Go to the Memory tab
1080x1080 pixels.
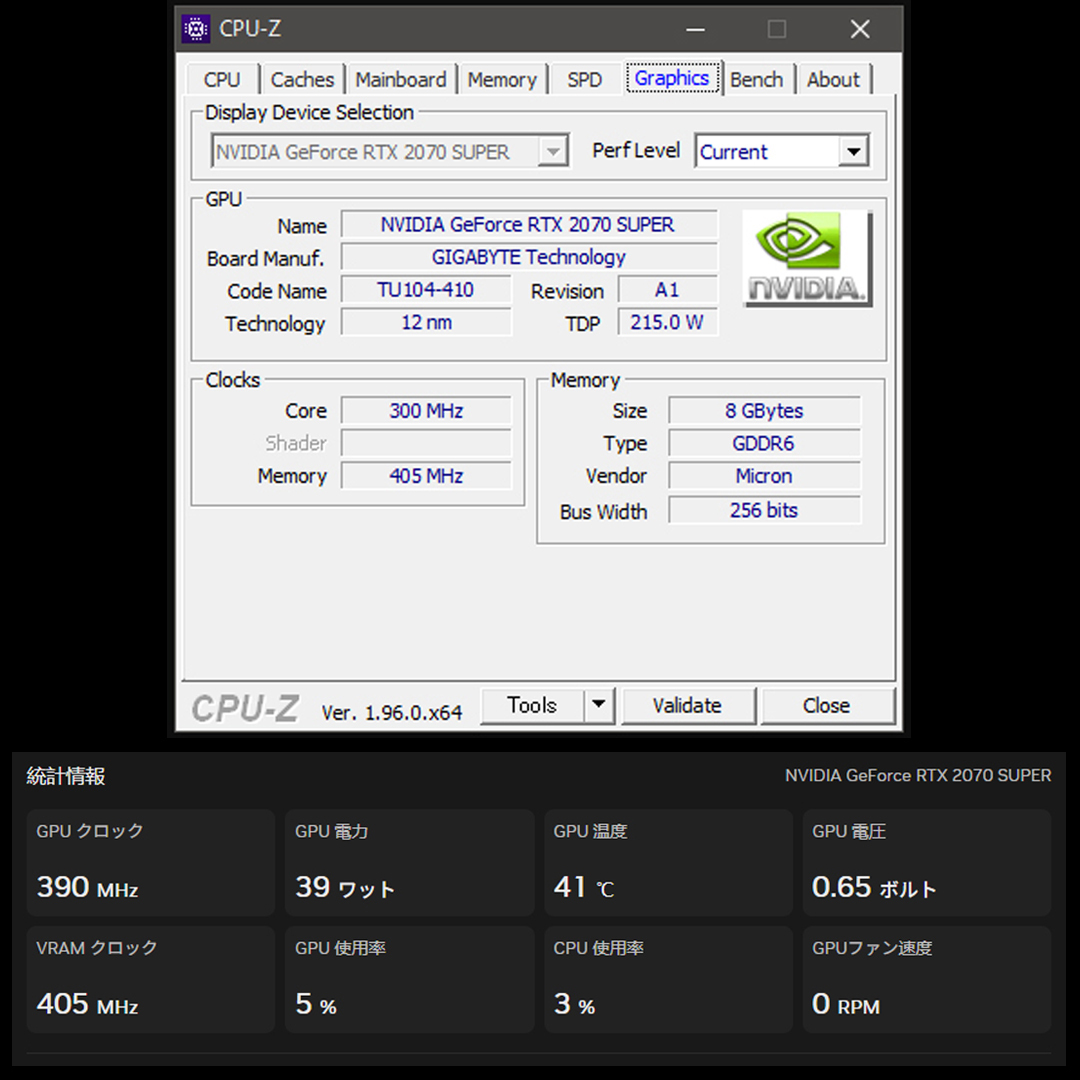[502, 80]
